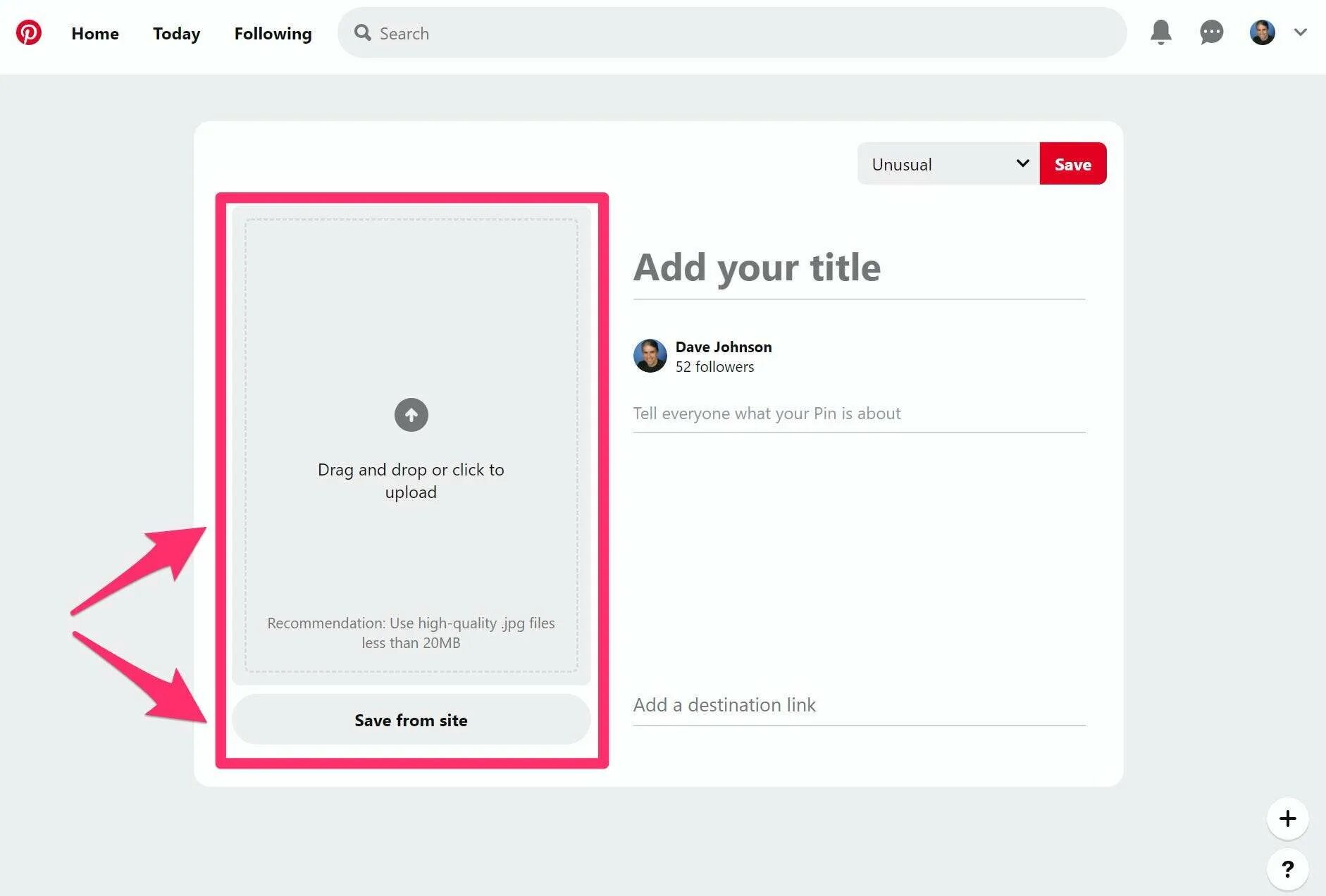The image size is (1326, 896).
Task: Click the search magnifier icon
Action: tap(362, 32)
